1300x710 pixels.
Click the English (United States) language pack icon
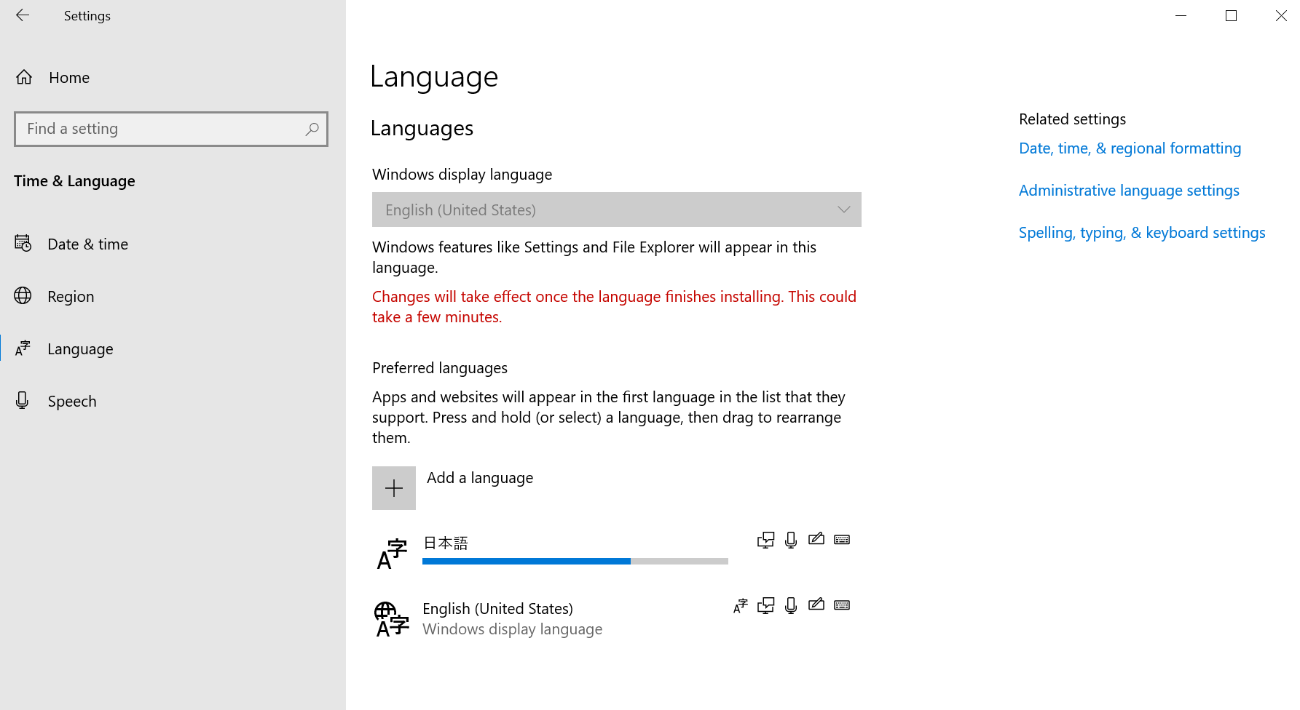(392, 619)
